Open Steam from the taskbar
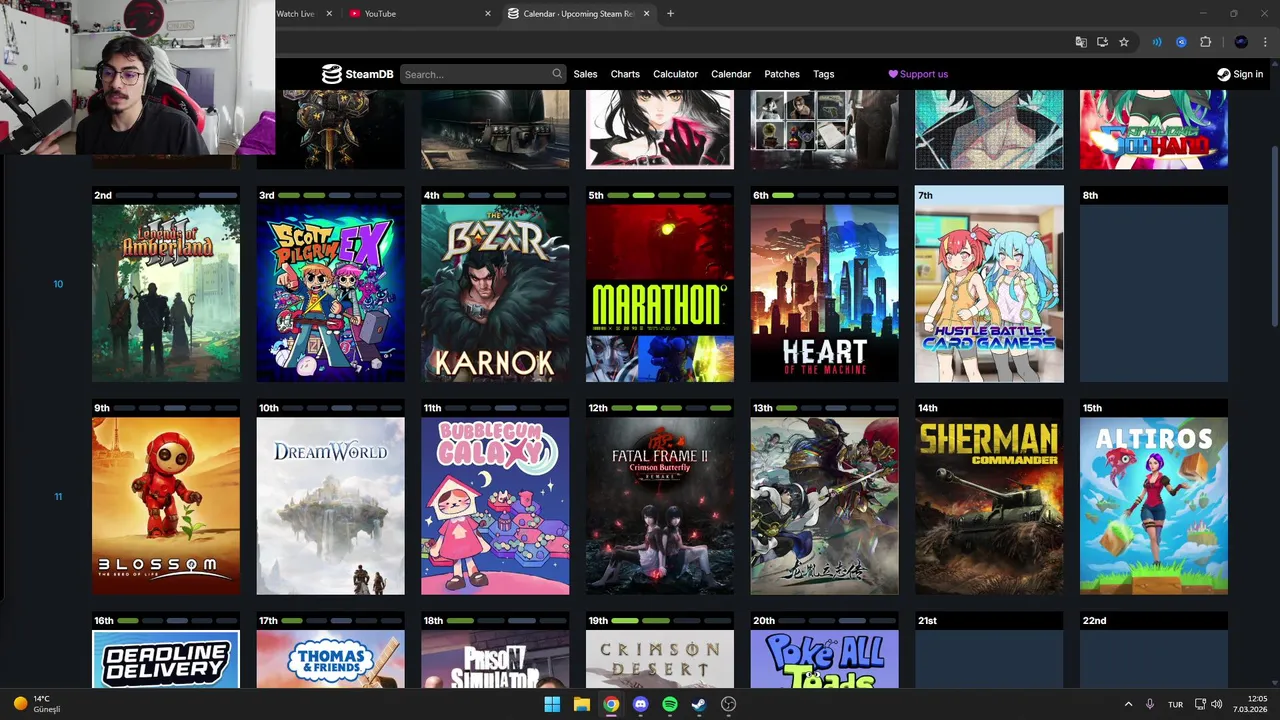Screen dimensions: 1280x720 (699, 704)
